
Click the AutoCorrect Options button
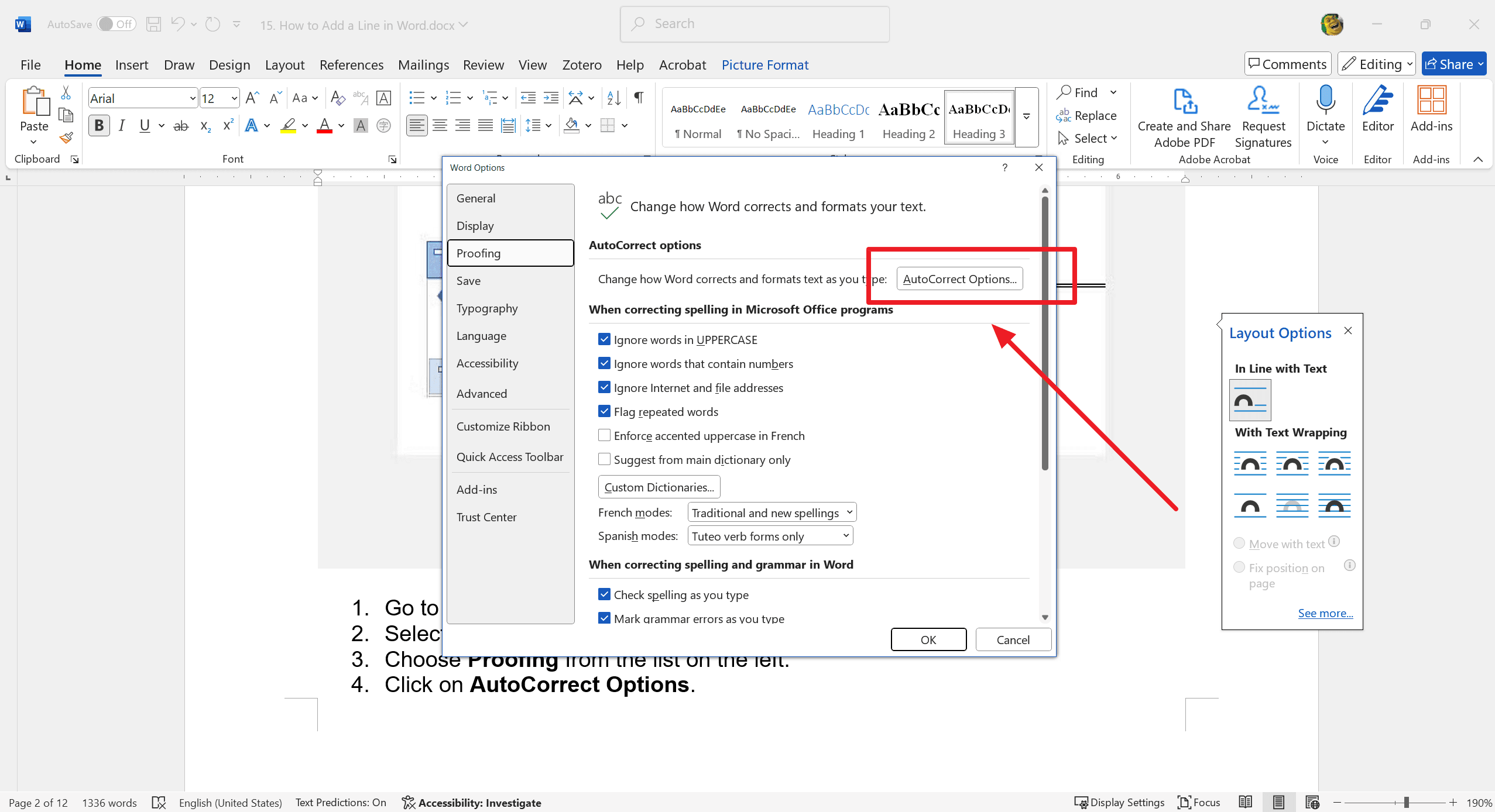(959, 278)
